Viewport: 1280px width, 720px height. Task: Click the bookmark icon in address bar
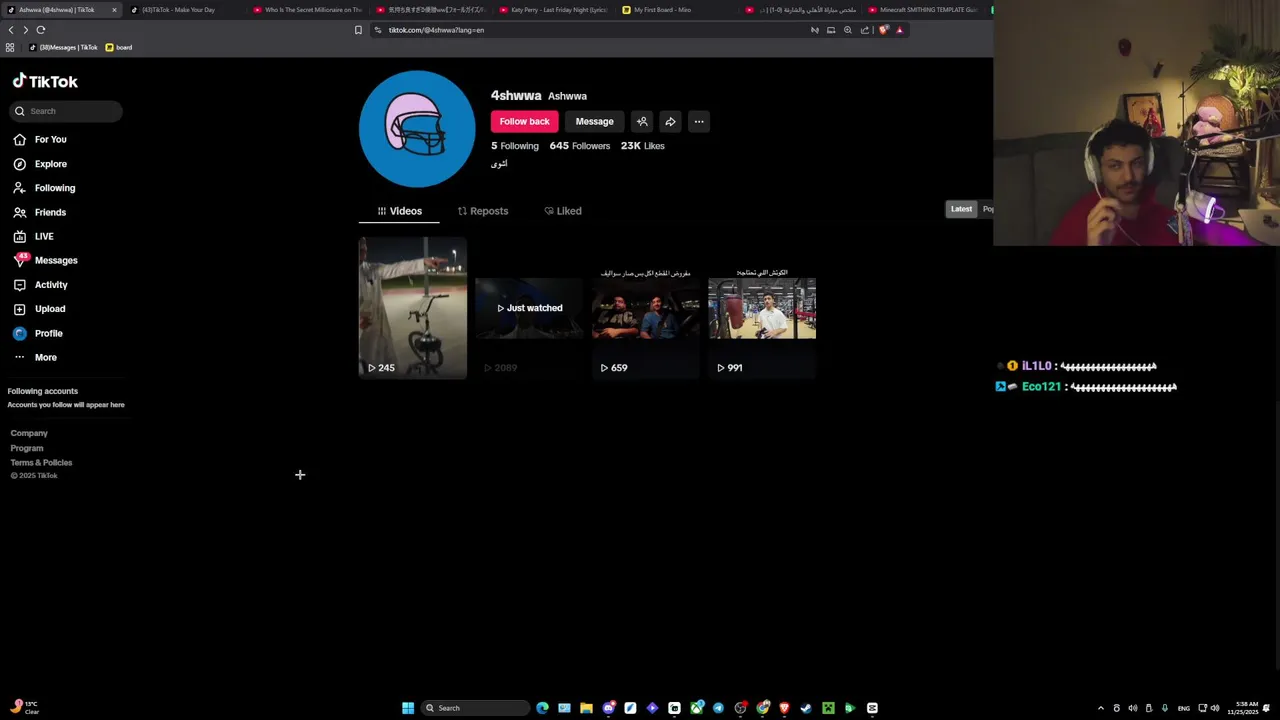point(358,30)
